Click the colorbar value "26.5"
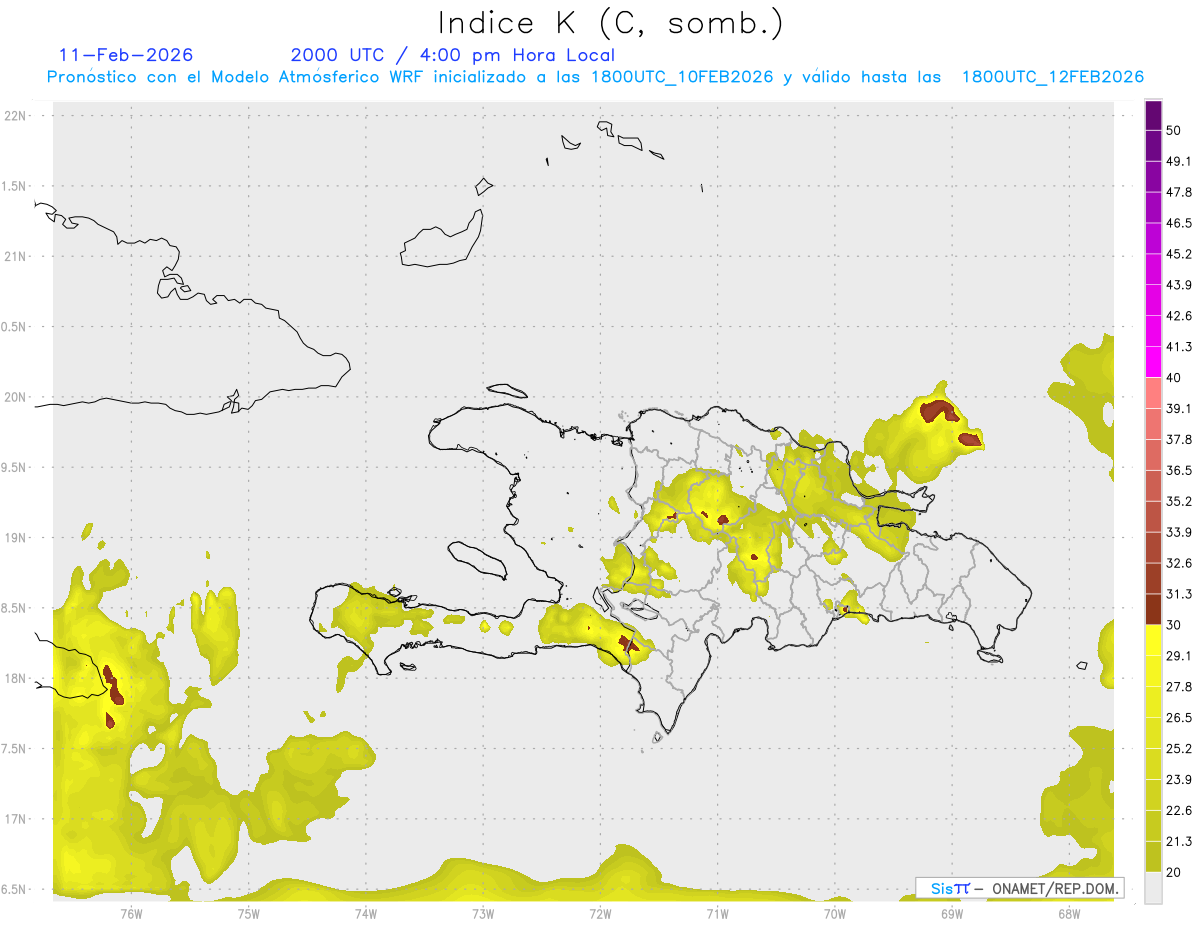 coord(1179,717)
